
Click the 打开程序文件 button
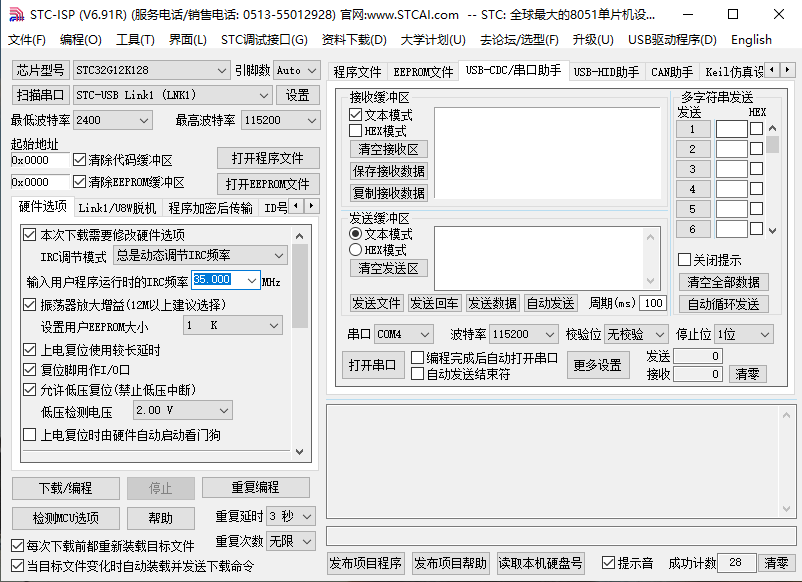(268, 158)
